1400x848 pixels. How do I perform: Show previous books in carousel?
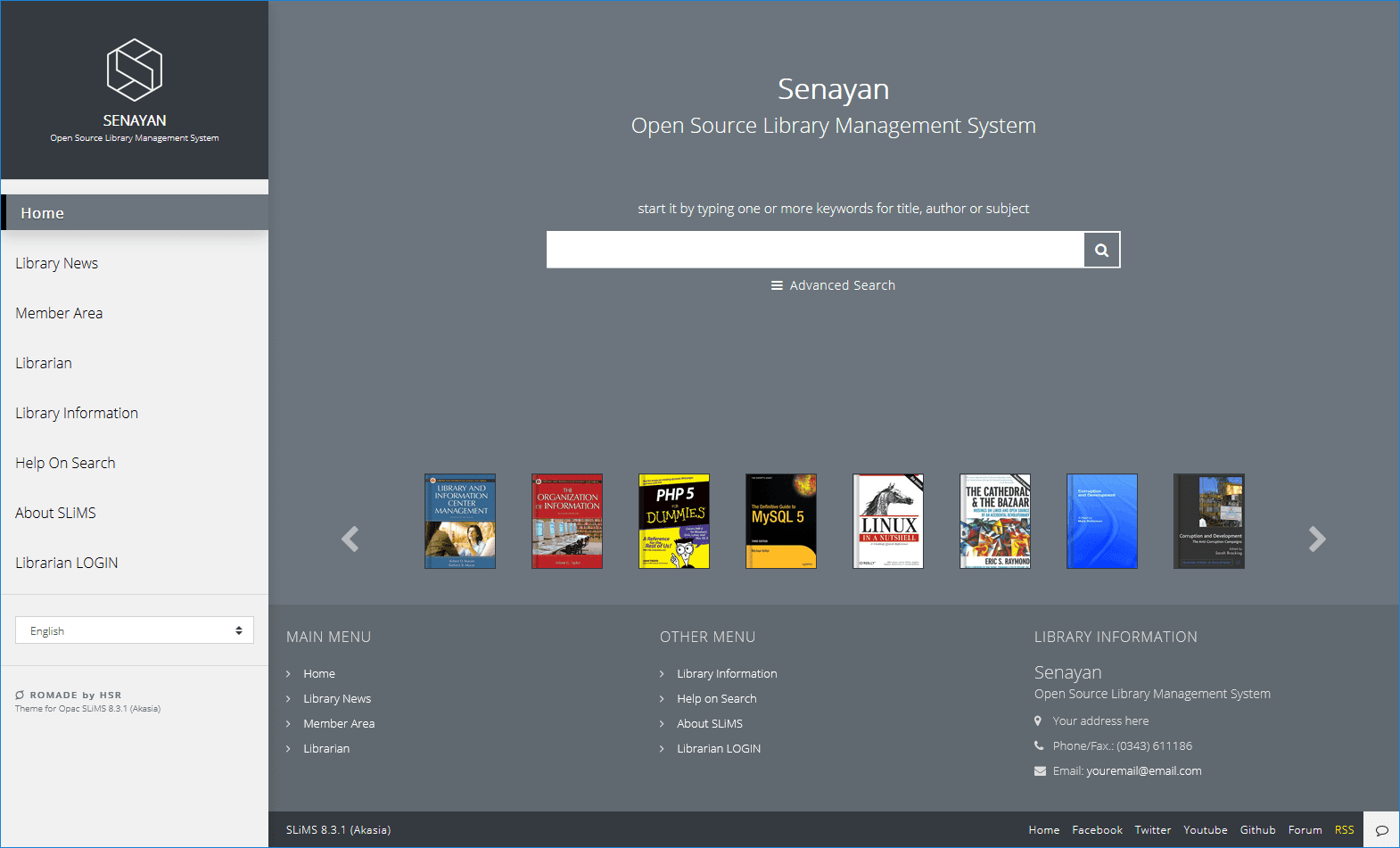(x=350, y=539)
